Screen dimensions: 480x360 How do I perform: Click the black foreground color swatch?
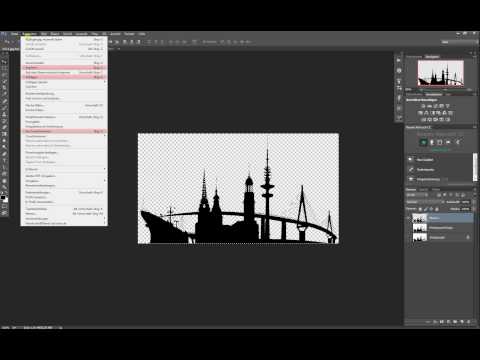click(3, 198)
